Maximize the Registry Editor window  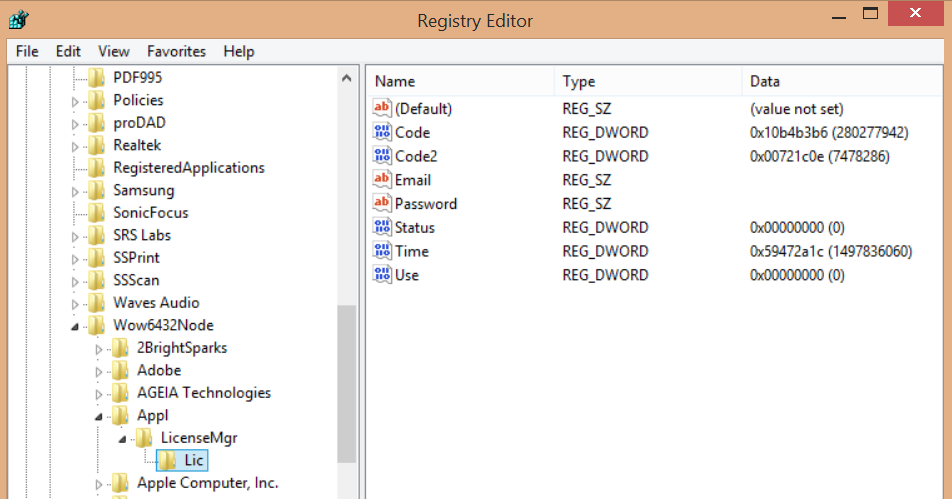click(871, 15)
